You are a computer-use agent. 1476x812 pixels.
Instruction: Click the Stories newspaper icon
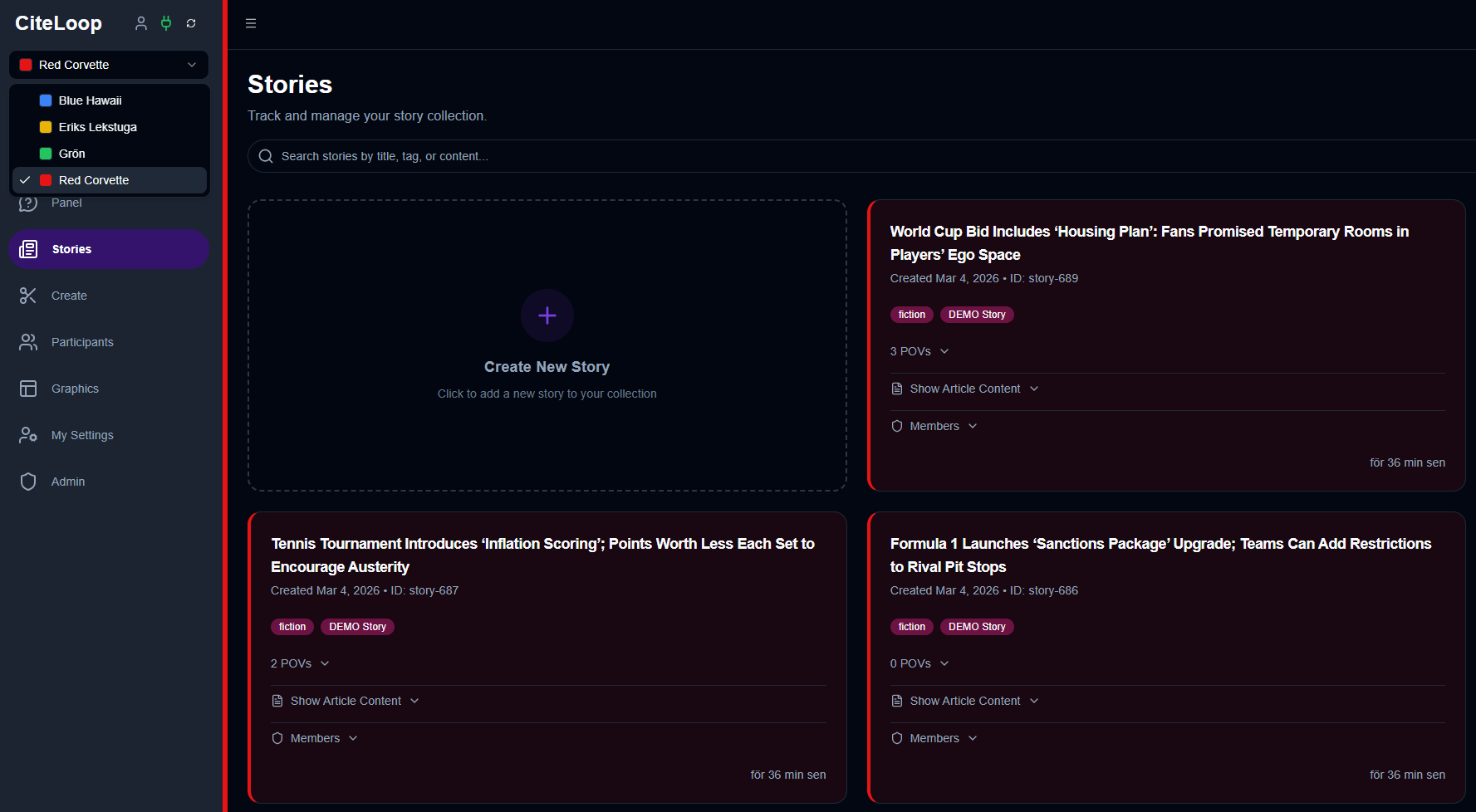28,249
